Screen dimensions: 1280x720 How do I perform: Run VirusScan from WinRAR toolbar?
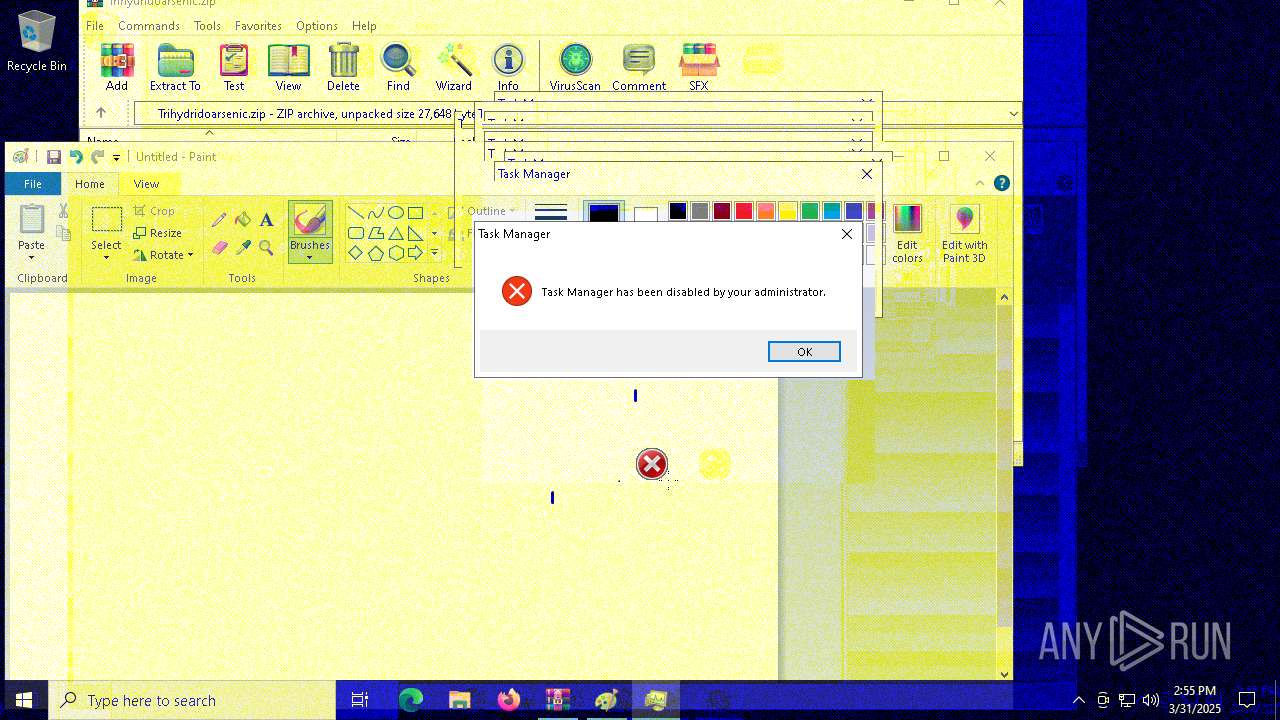(x=575, y=68)
